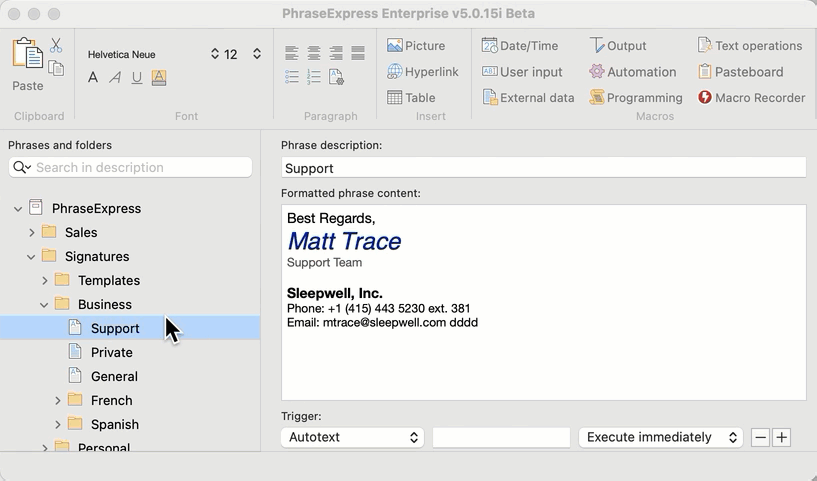
Task: Insert a bulleted list
Action: 292,77
